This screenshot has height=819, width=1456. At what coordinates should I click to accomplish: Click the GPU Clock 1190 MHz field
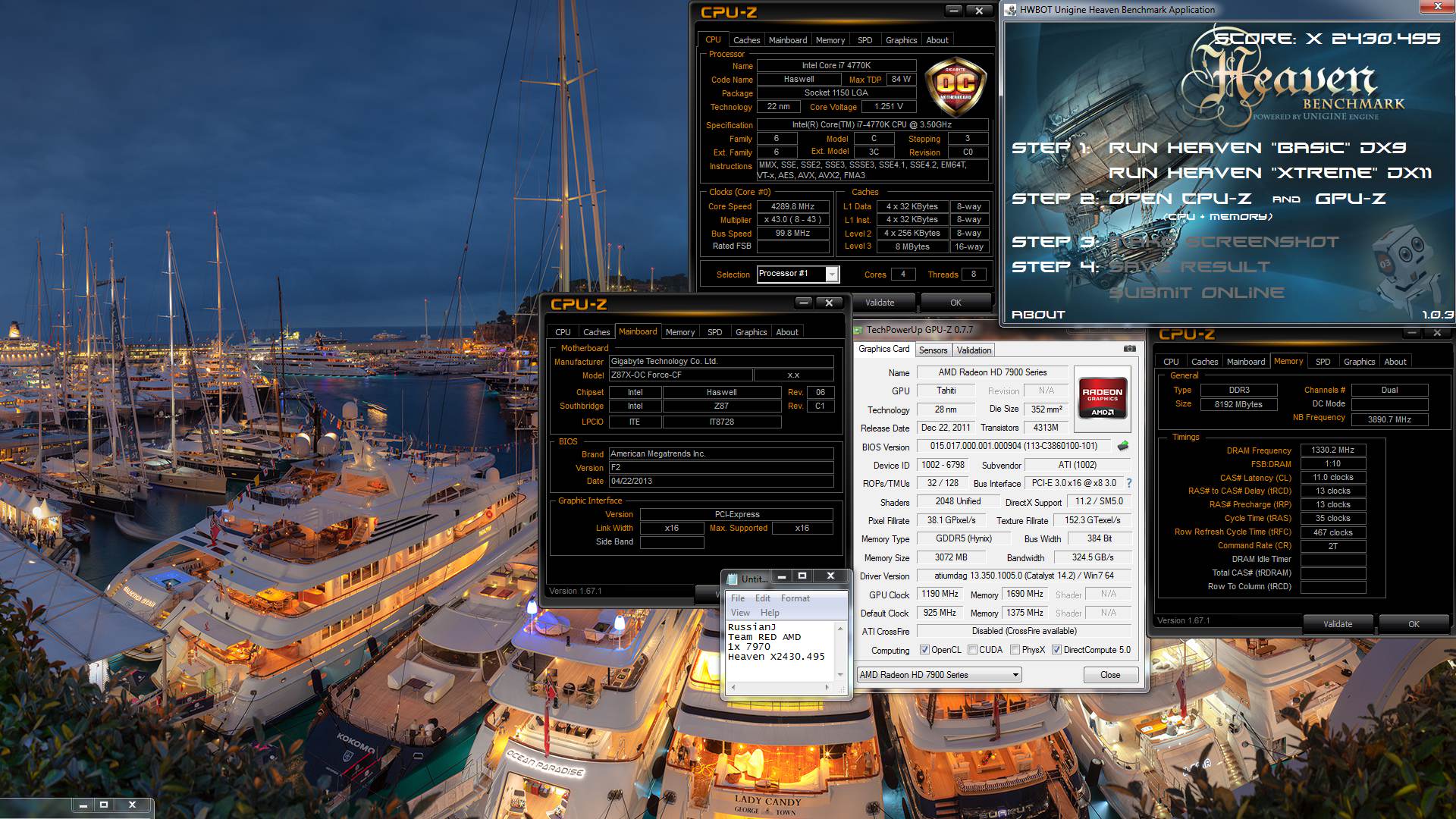click(940, 595)
